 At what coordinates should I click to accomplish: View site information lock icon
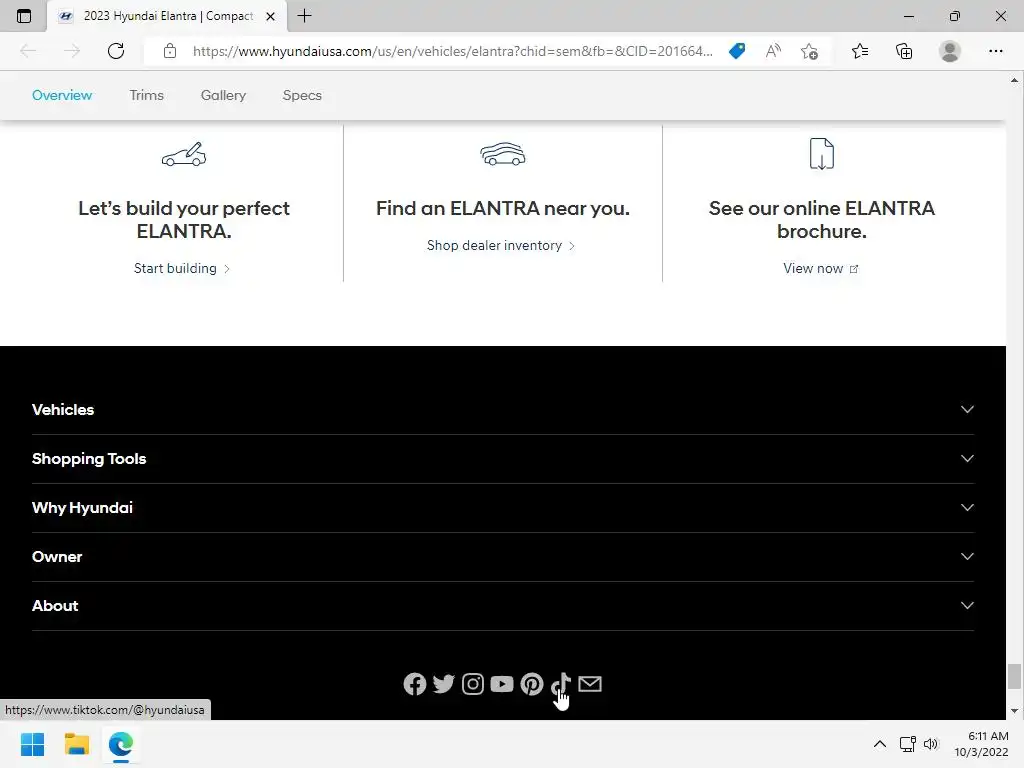coord(170,51)
